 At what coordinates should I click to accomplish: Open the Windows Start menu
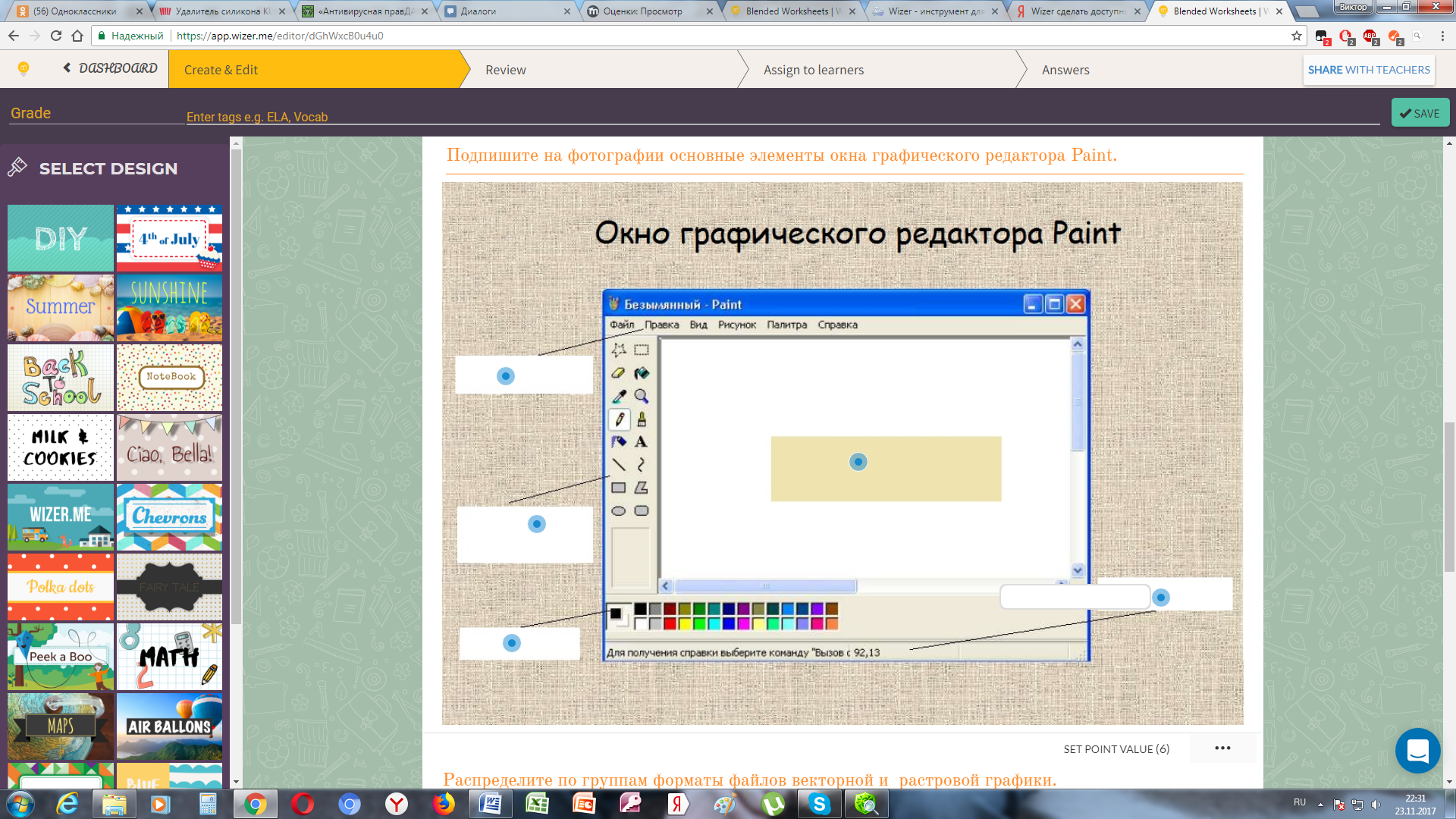tap(20, 804)
